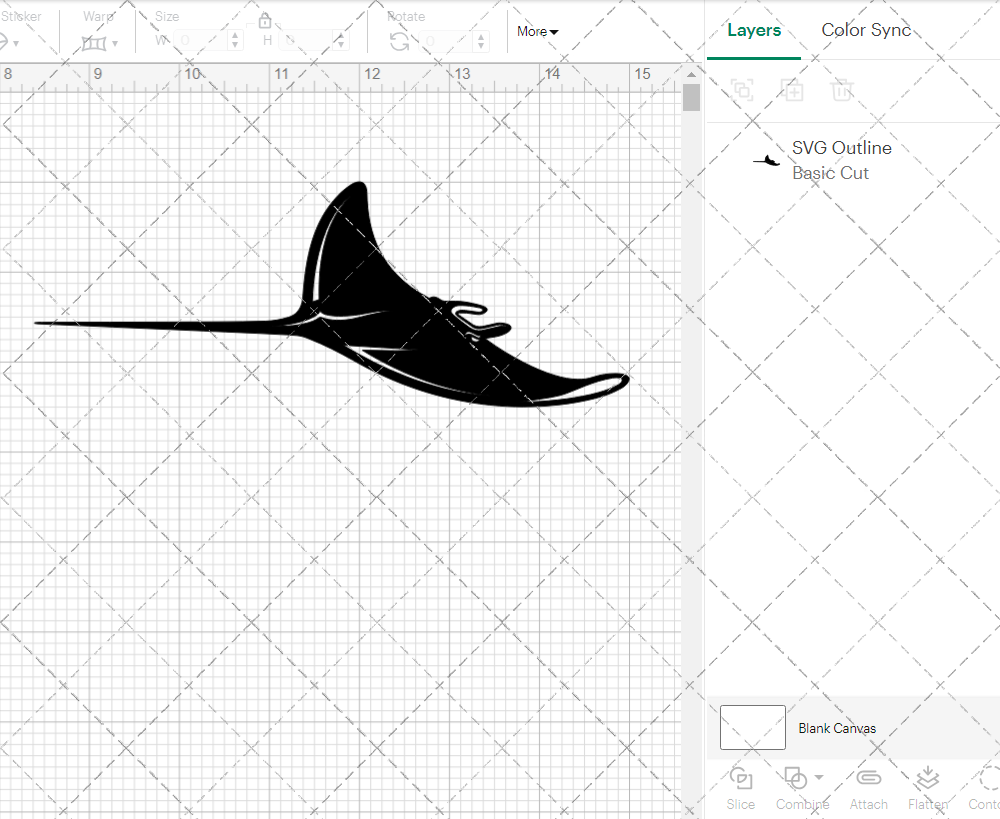Click the Rotate icon in toolbar

pyautogui.click(x=400, y=42)
